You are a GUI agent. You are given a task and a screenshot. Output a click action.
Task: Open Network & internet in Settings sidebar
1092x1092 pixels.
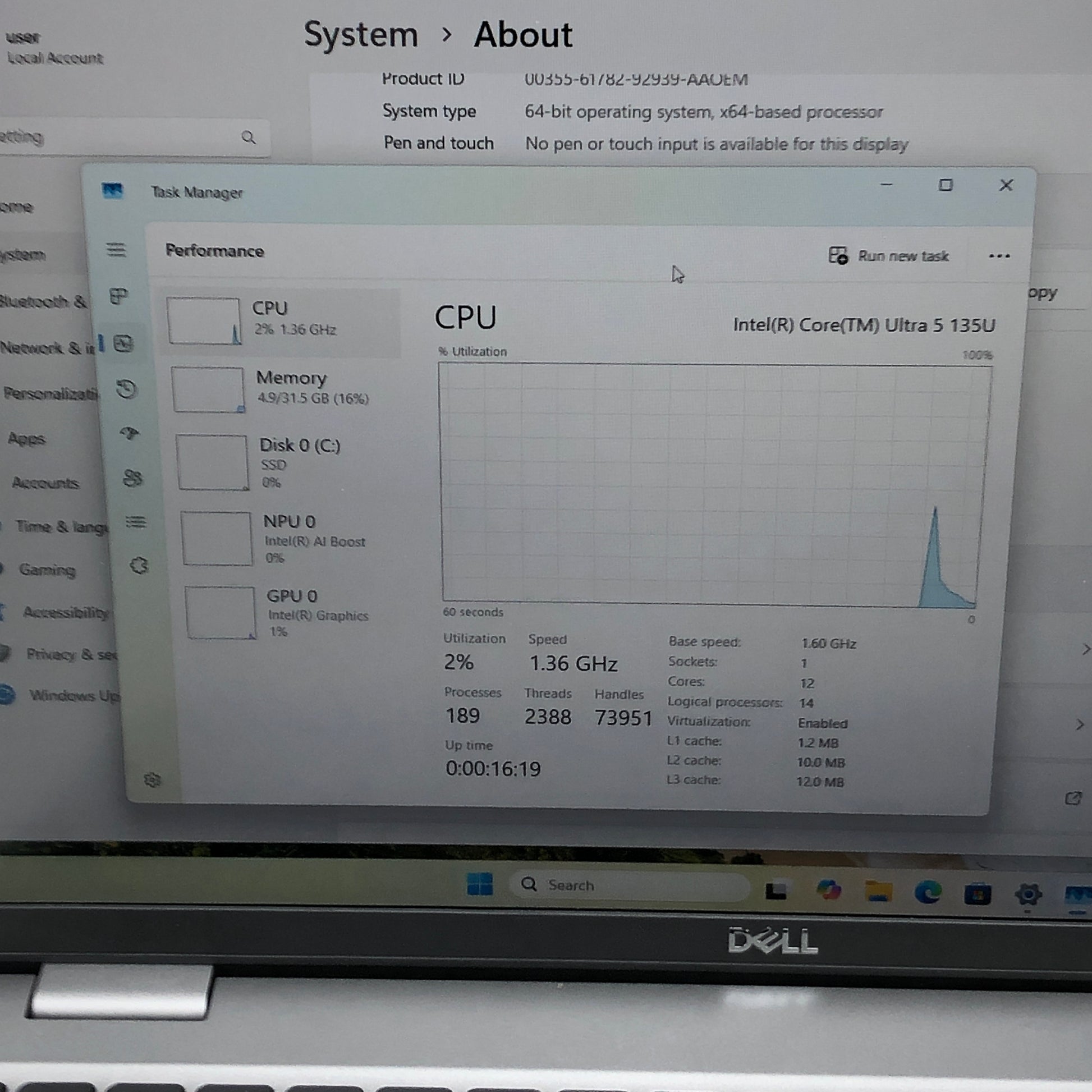point(48,347)
